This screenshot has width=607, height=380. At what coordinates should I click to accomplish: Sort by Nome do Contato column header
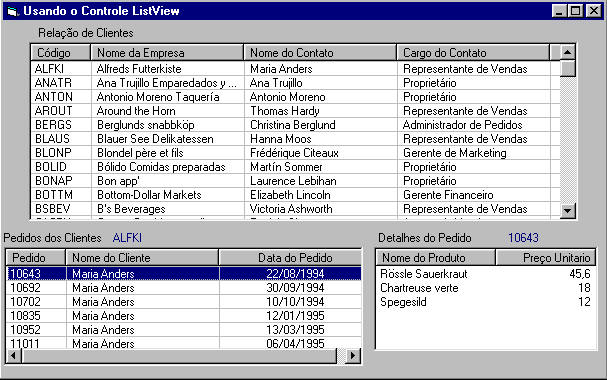pos(320,53)
